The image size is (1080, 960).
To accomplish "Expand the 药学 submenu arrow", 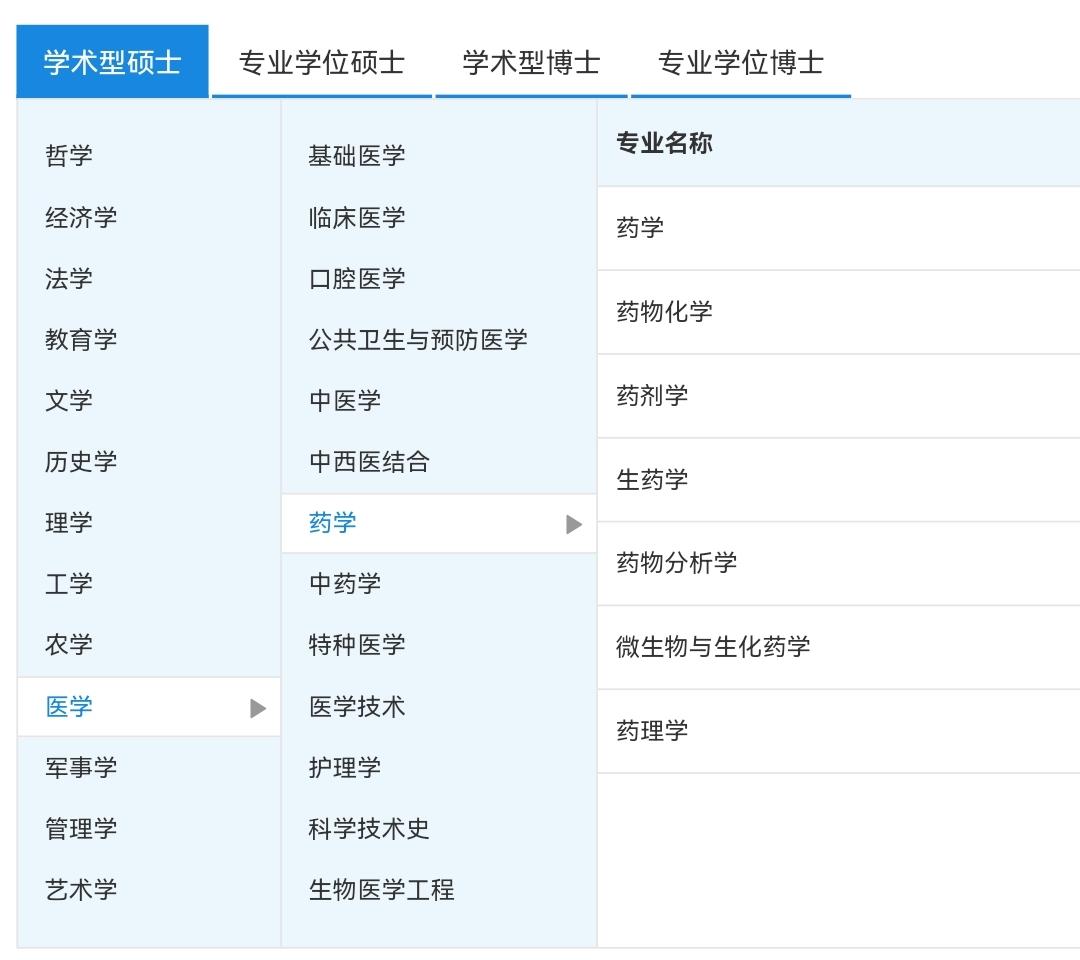I will 574,524.
